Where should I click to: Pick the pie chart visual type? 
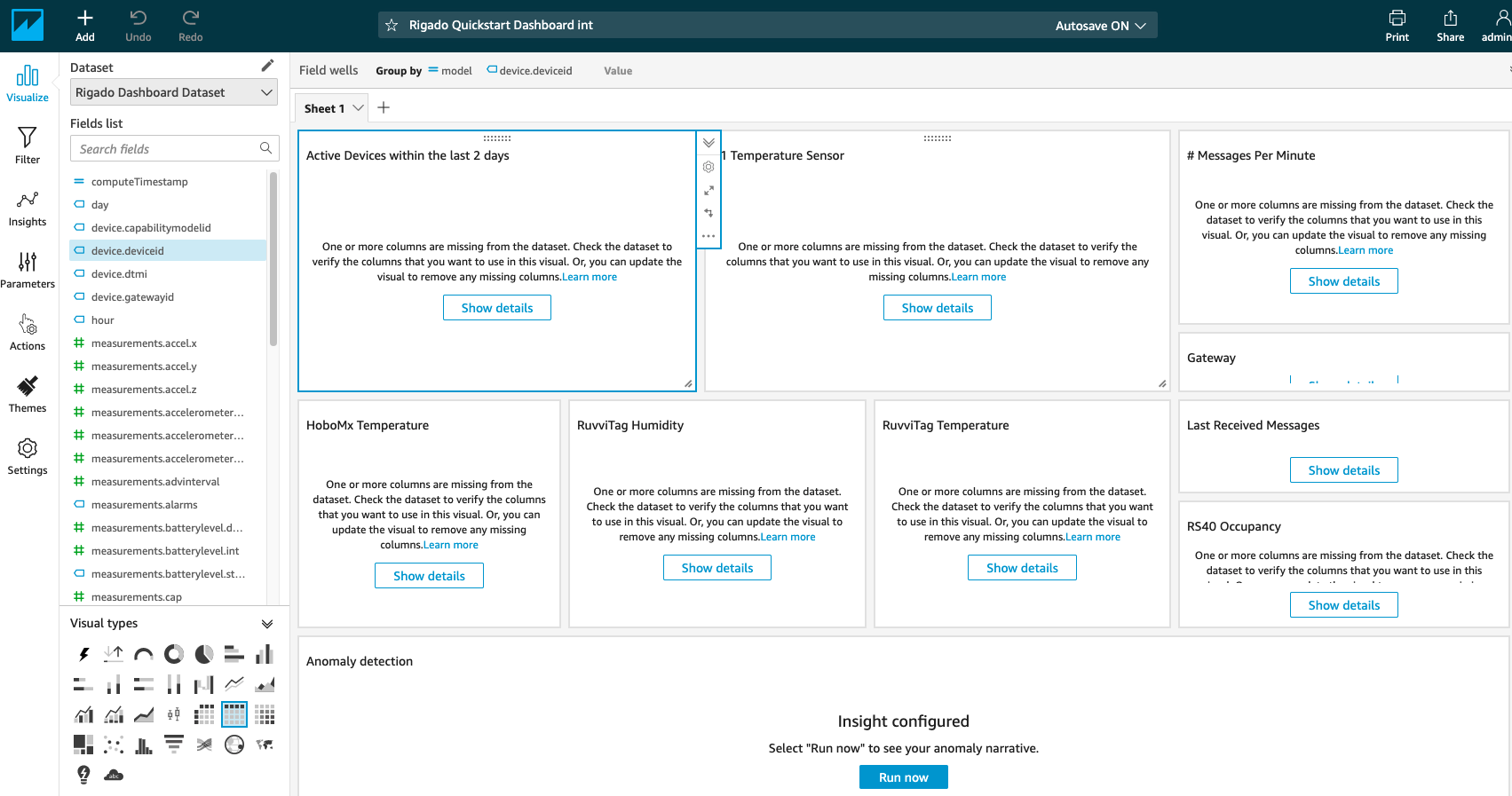pyautogui.click(x=204, y=654)
